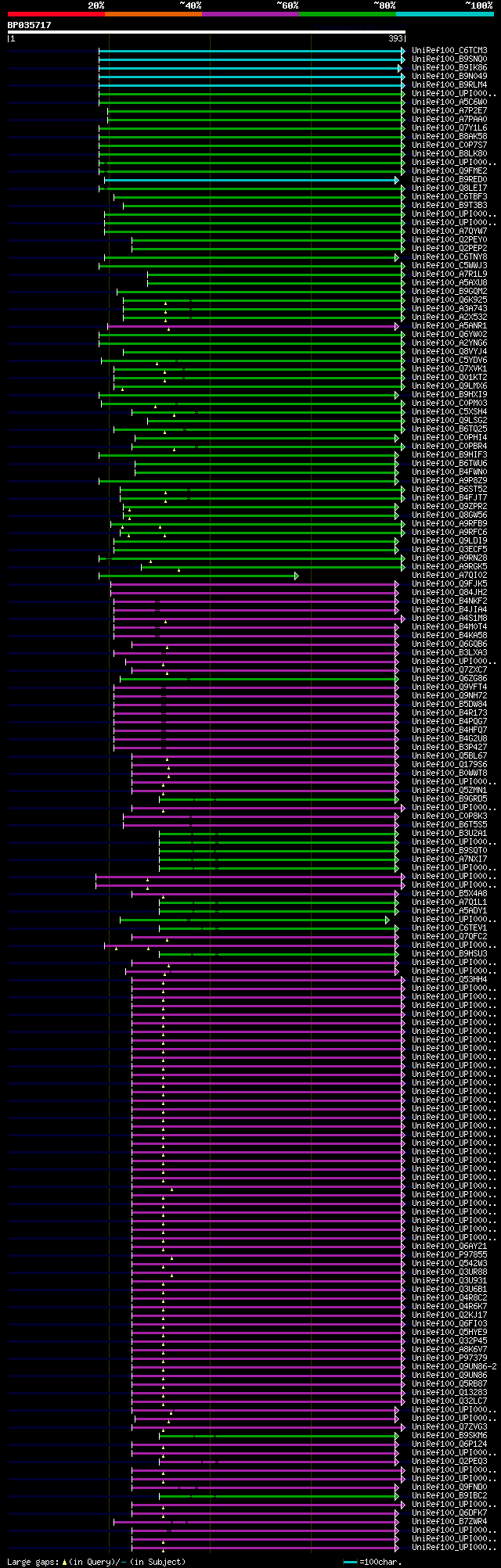Open hit UniRef100_B9IK86
Image resolution: width=501 pixels, height=1568 pixels.
point(449,67)
